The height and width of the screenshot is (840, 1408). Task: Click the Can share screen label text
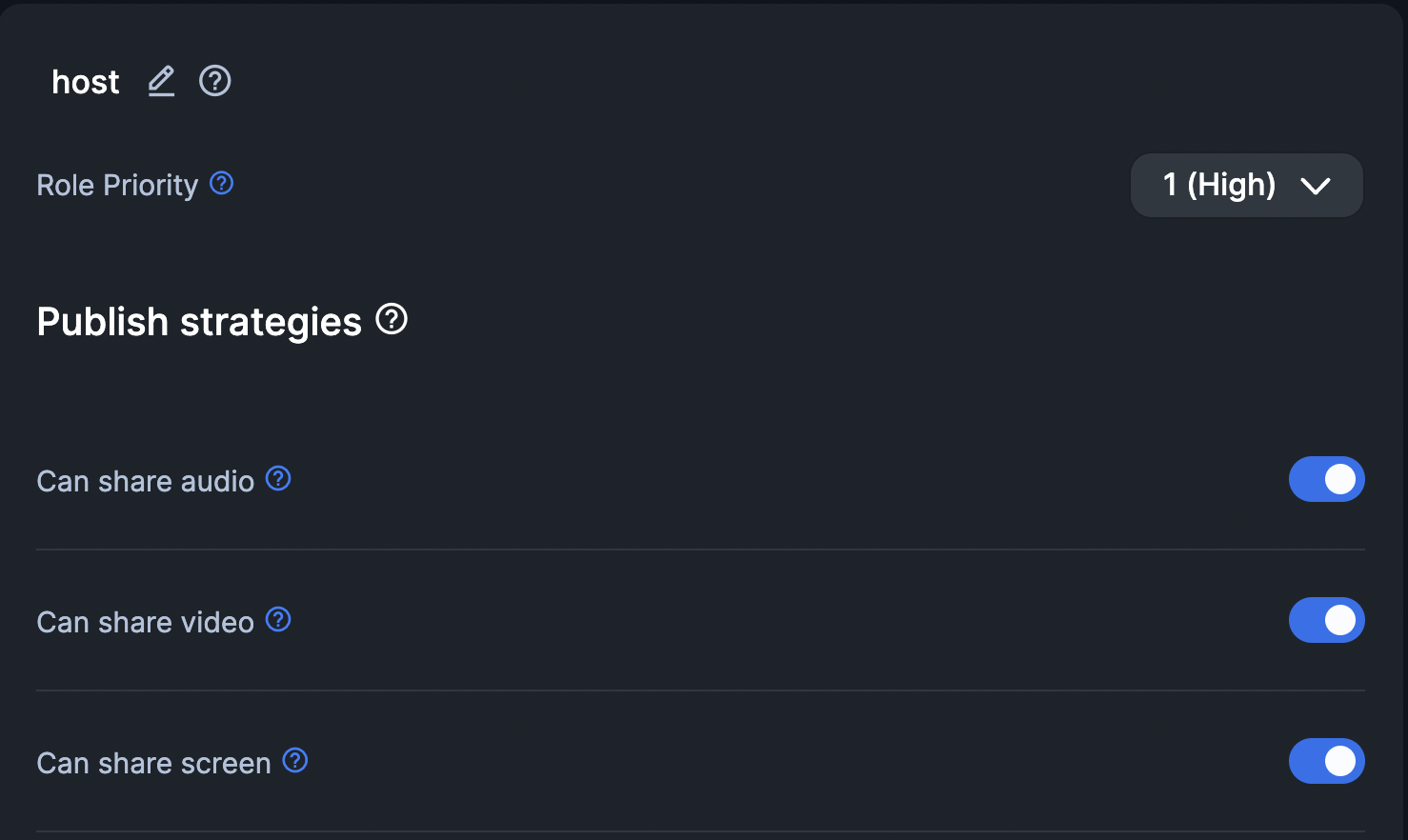(153, 763)
